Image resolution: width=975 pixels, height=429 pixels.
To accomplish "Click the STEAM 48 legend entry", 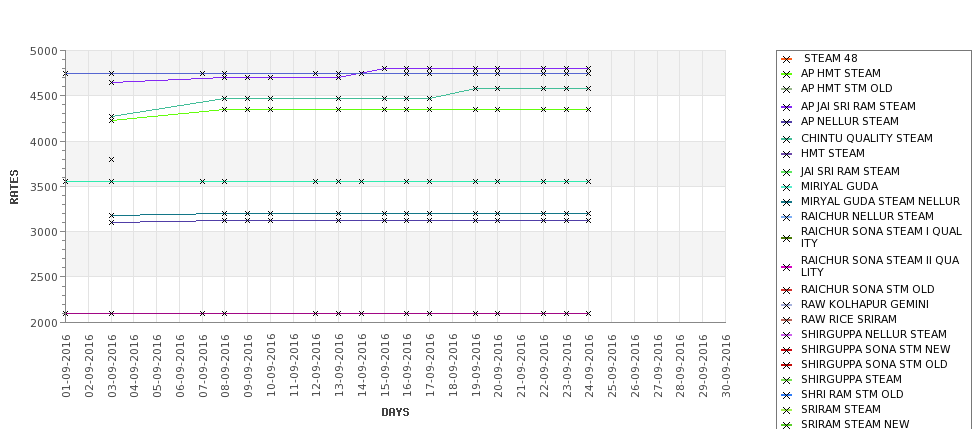I will [x=831, y=58].
